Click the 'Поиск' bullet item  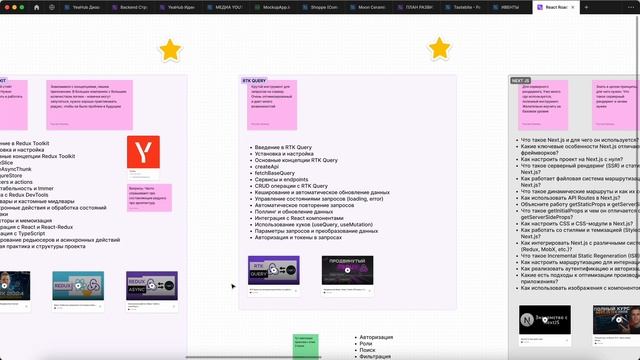367,350
